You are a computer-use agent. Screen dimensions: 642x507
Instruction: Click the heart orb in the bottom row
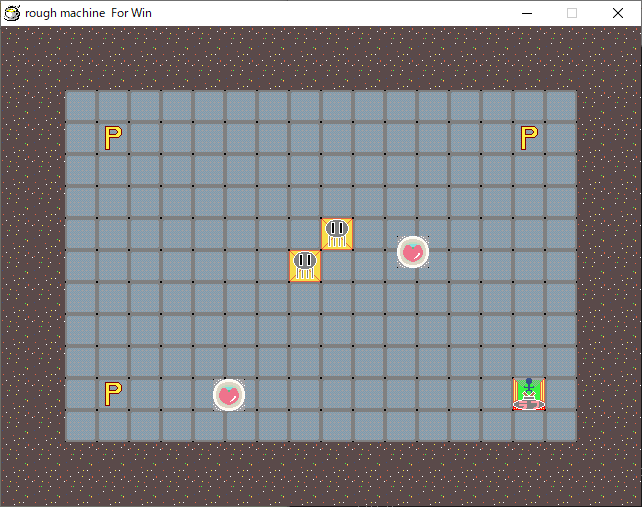(x=229, y=395)
